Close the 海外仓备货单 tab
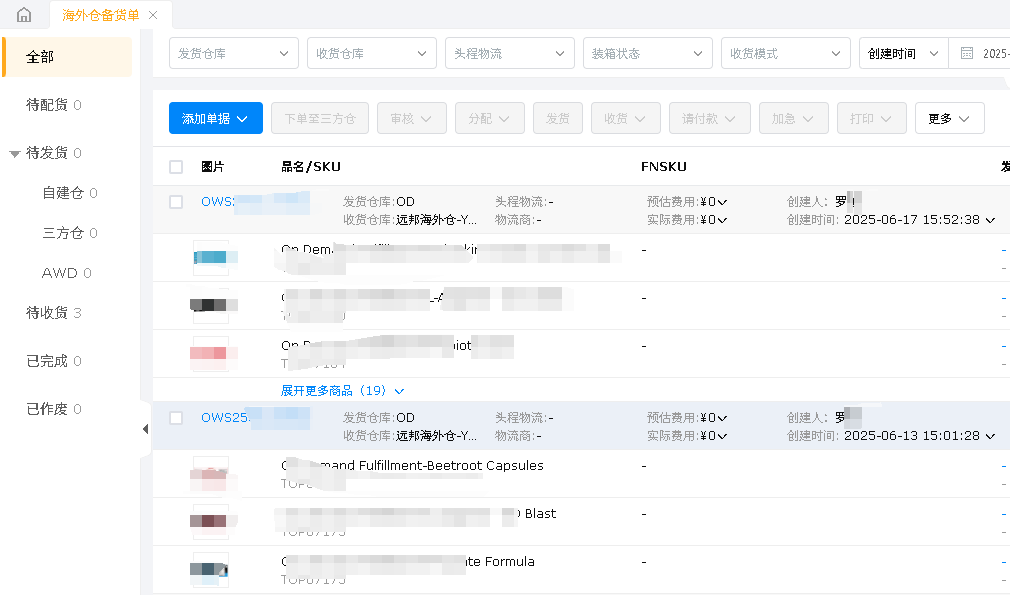The height and width of the screenshot is (595, 1010). tap(152, 15)
